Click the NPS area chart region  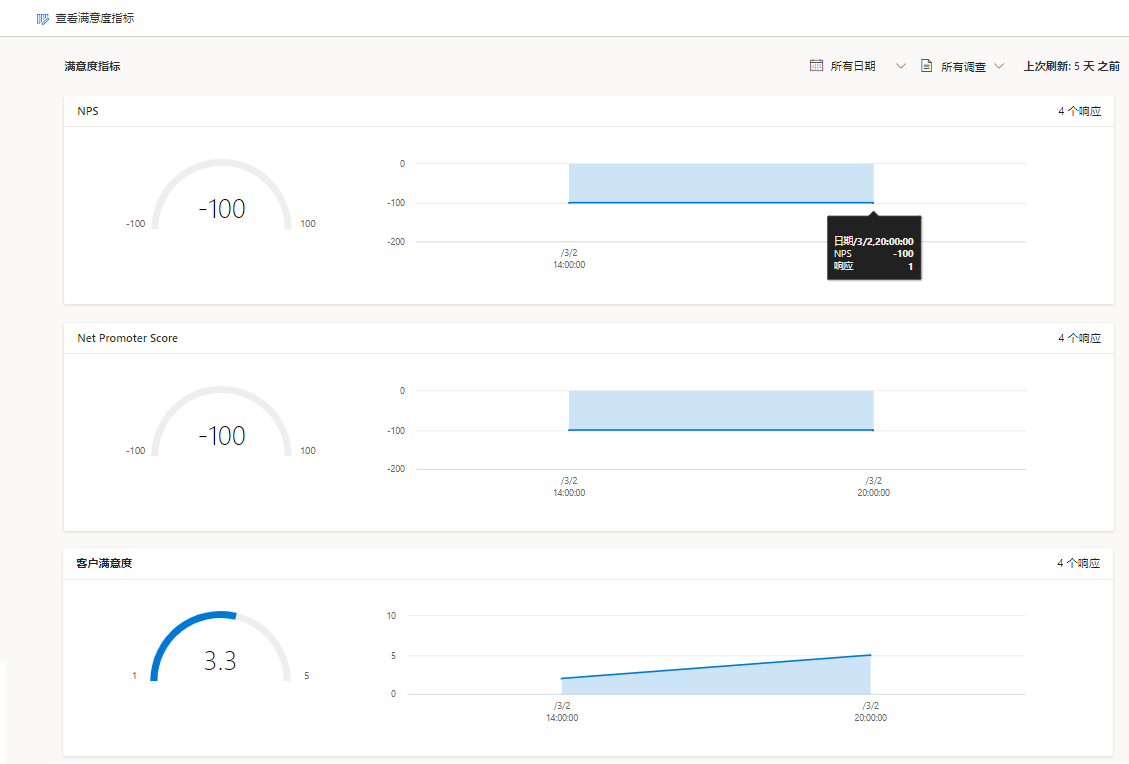[x=721, y=184]
